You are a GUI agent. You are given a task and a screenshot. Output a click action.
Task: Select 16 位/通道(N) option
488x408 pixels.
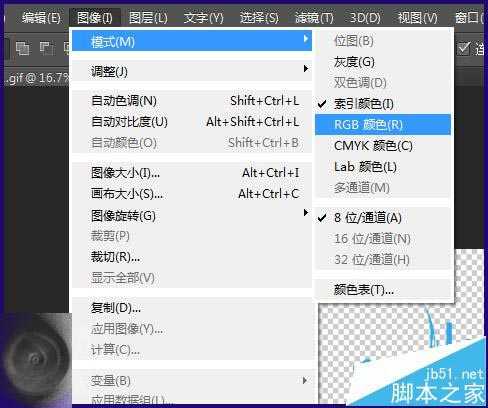[383, 238]
